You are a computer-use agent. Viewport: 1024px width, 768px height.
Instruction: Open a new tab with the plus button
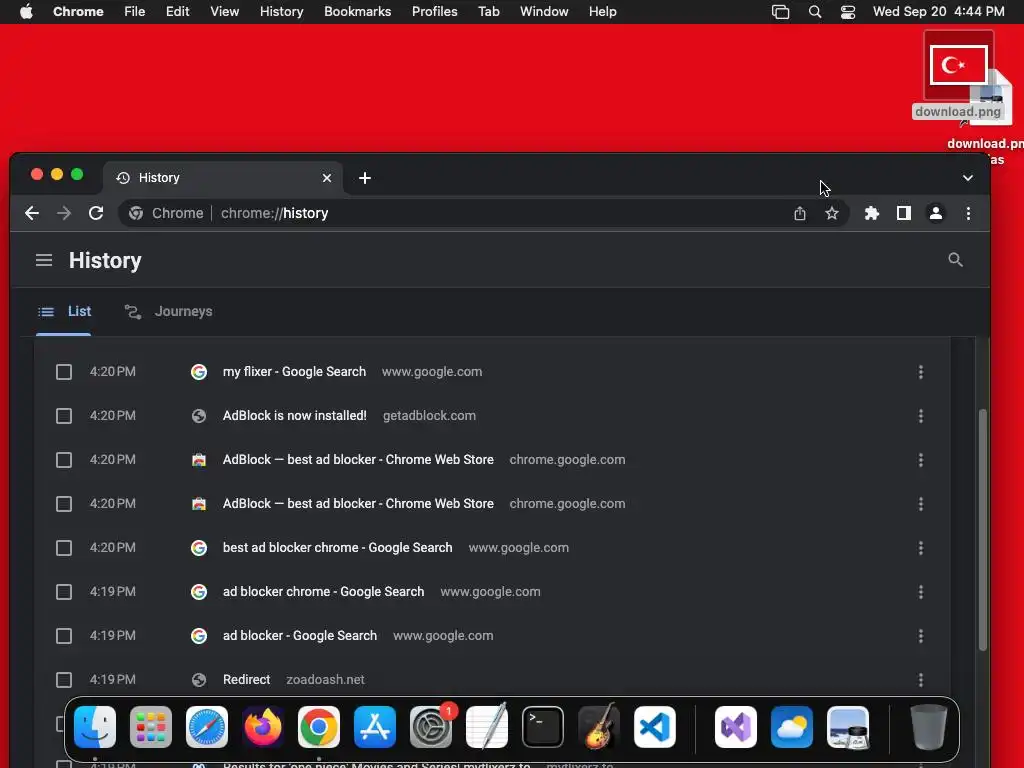tap(365, 178)
